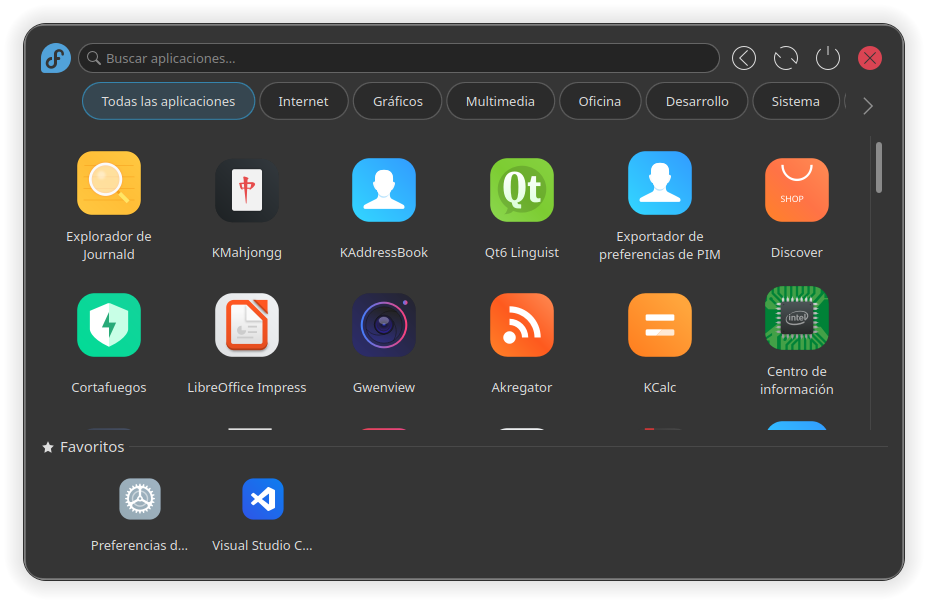This screenshot has width=928, height=604.
Task: Select Todas las aplicaciones category
Action: [x=169, y=101]
